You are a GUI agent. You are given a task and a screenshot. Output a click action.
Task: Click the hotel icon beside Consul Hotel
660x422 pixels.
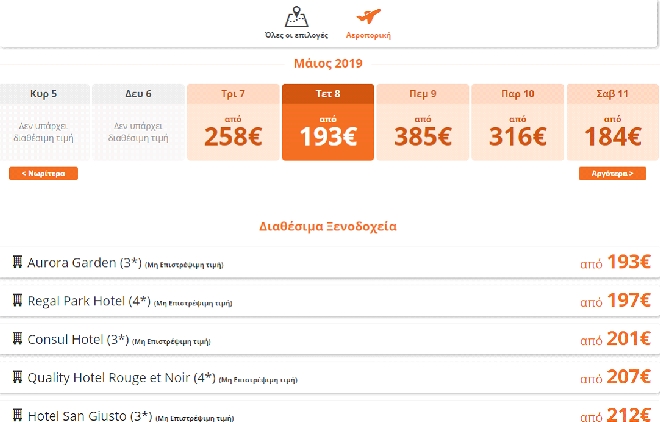[x=17, y=338]
